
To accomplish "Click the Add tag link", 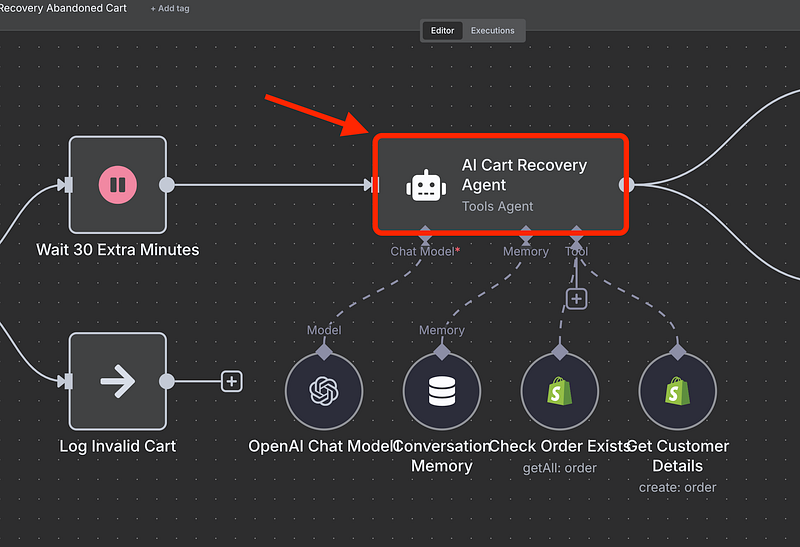I will point(170,8).
